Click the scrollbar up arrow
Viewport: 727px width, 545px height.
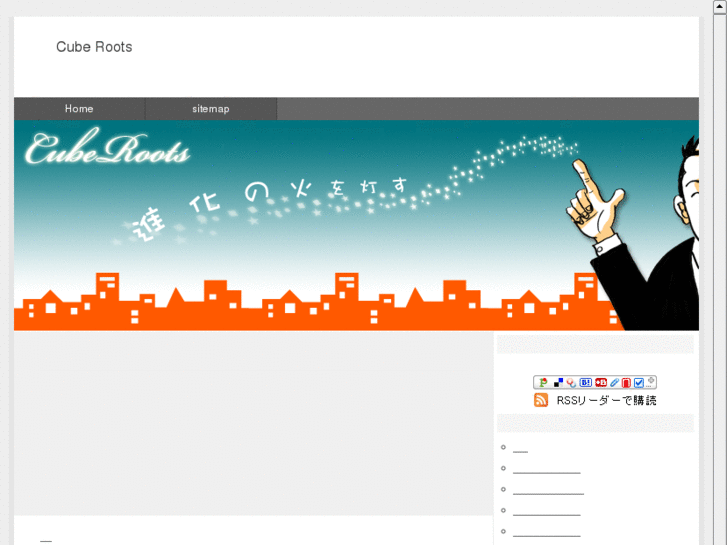720,6
